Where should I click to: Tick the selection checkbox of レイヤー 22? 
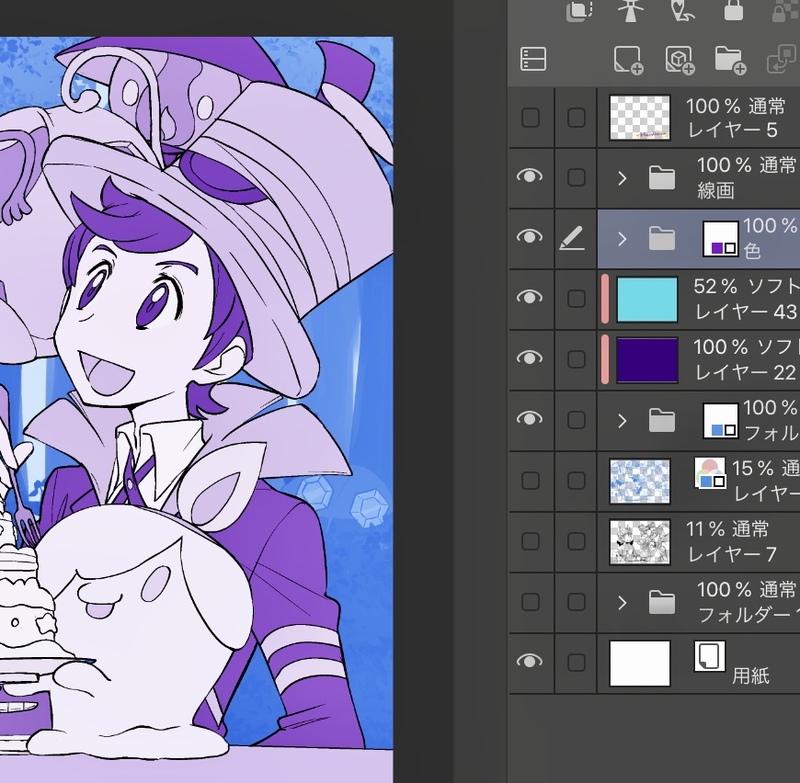[x=577, y=359]
